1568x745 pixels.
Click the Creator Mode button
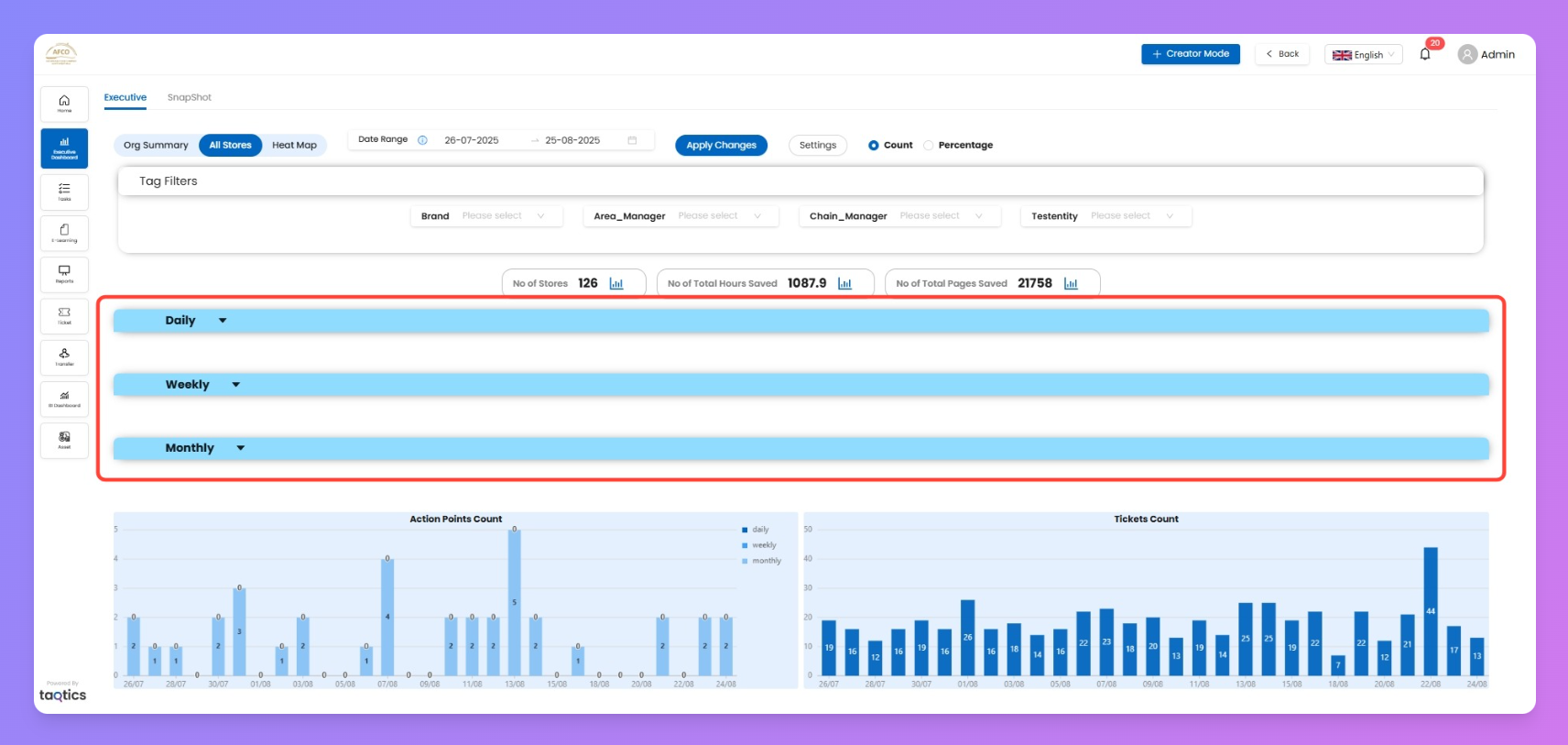coord(1190,54)
